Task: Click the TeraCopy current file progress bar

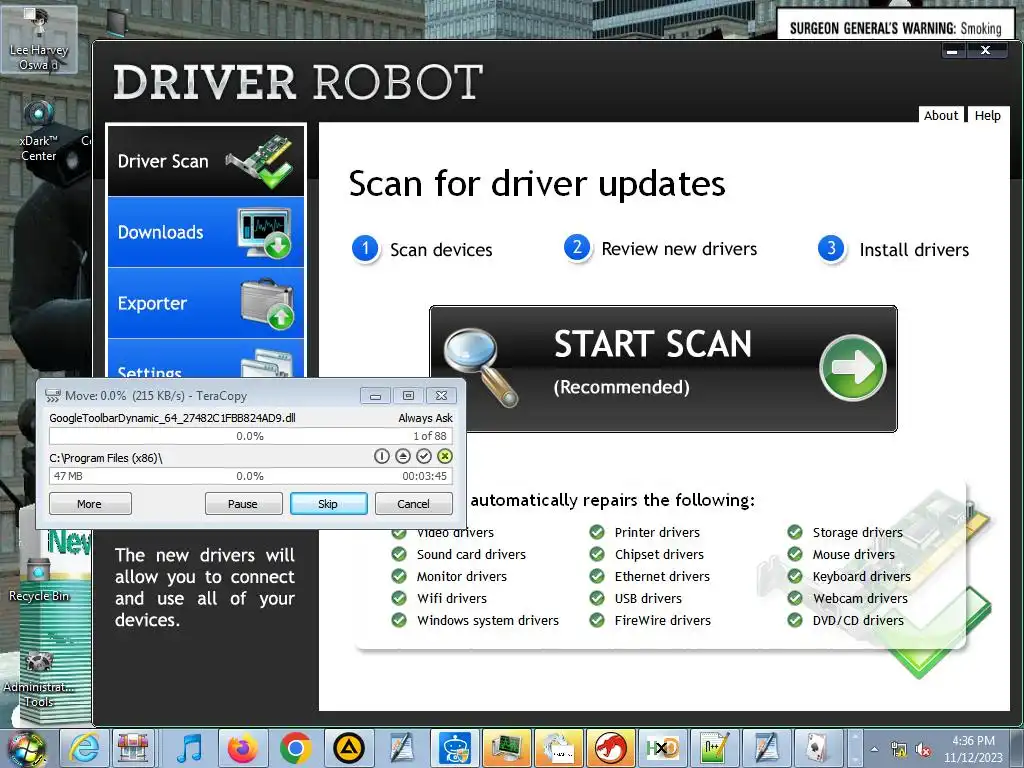Action: pos(250,436)
